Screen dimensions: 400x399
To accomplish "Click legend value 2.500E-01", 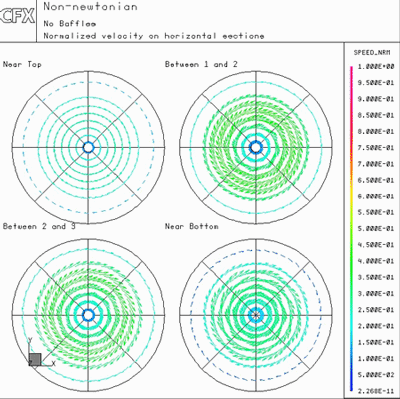I will click(376, 310).
